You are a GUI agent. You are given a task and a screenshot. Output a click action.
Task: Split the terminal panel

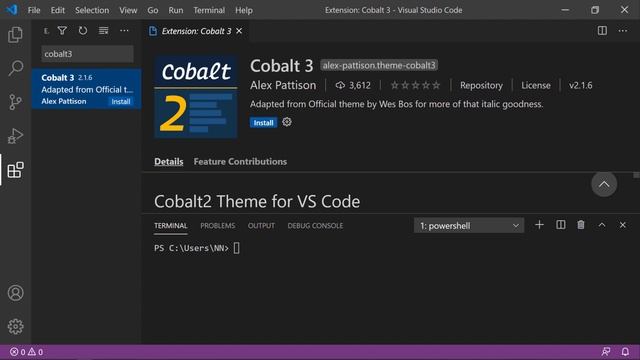click(x=561, y=225)
